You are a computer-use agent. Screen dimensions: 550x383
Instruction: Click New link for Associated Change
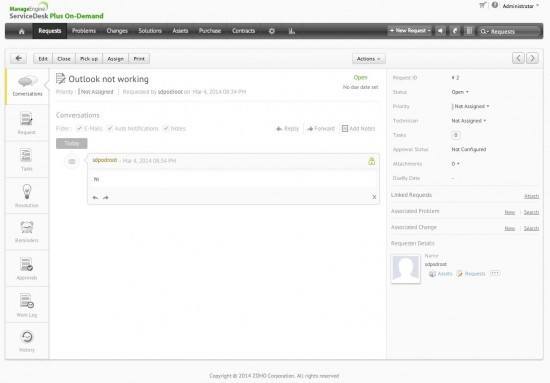pos(510,228)
